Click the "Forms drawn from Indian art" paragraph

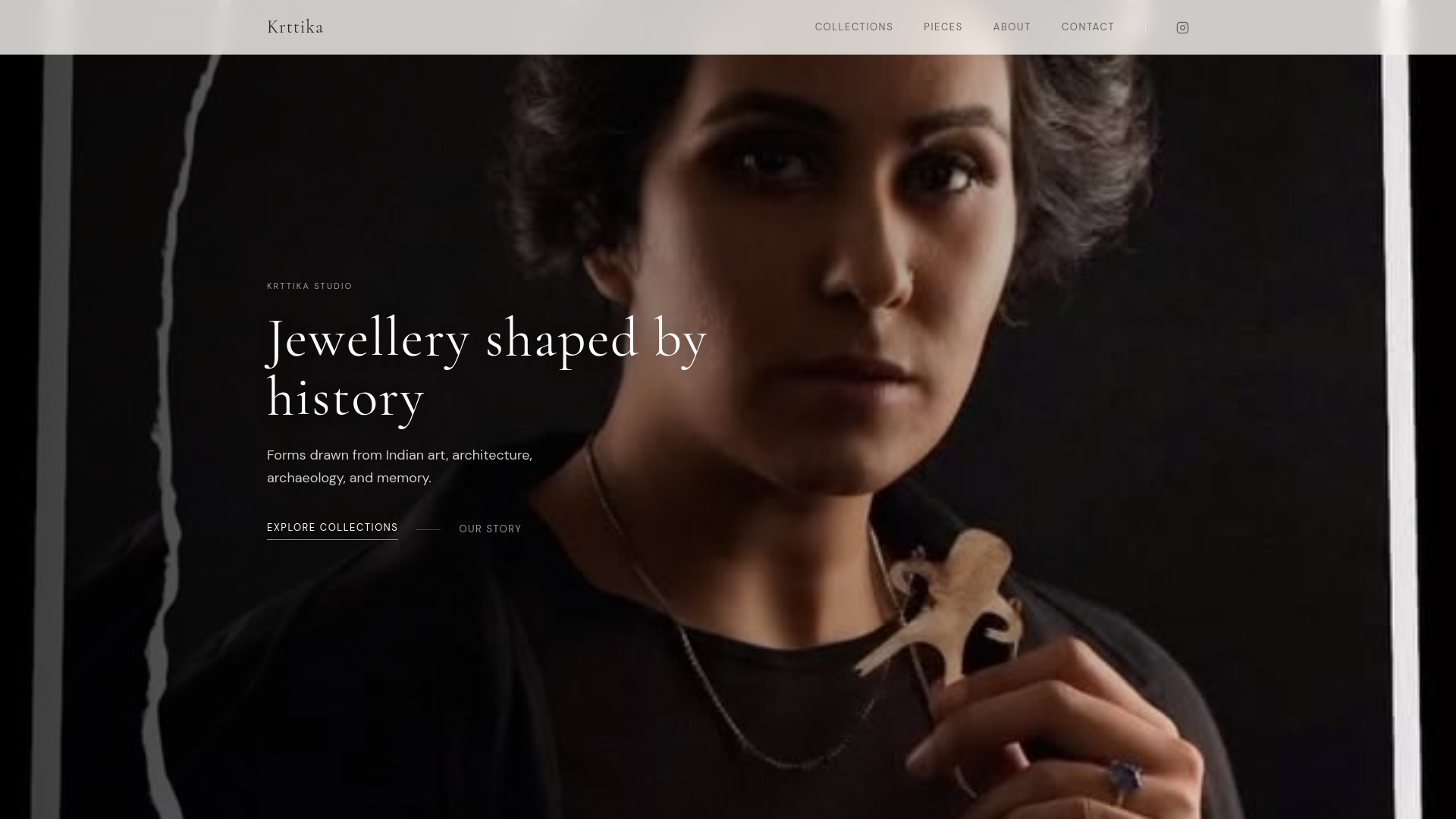pos(400,466)
